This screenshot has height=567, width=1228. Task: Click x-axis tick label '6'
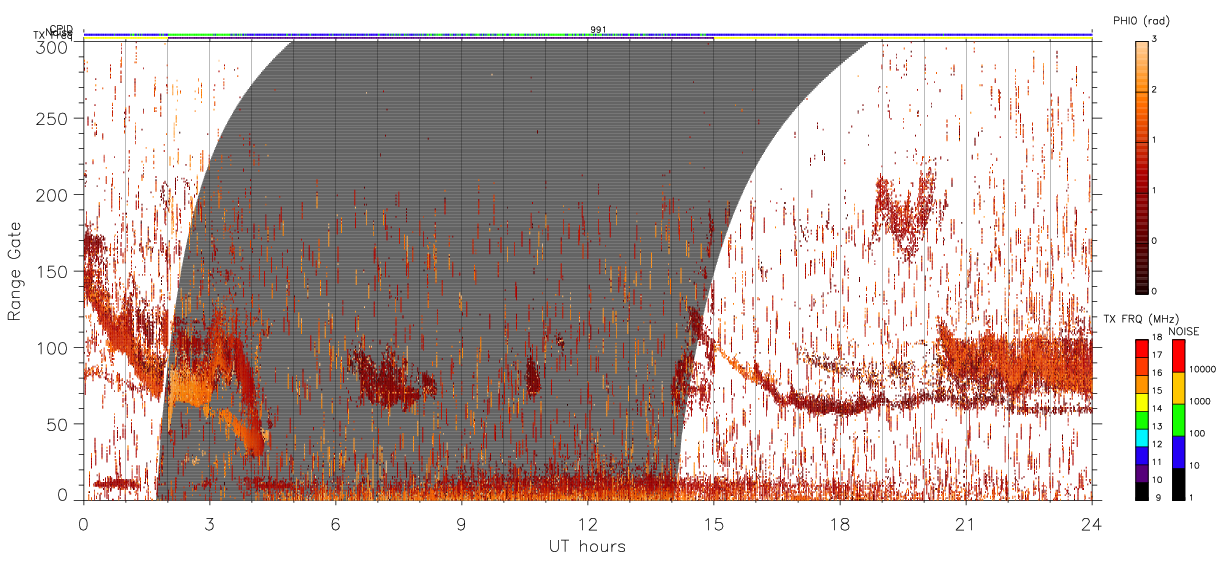tap(335, 524)
